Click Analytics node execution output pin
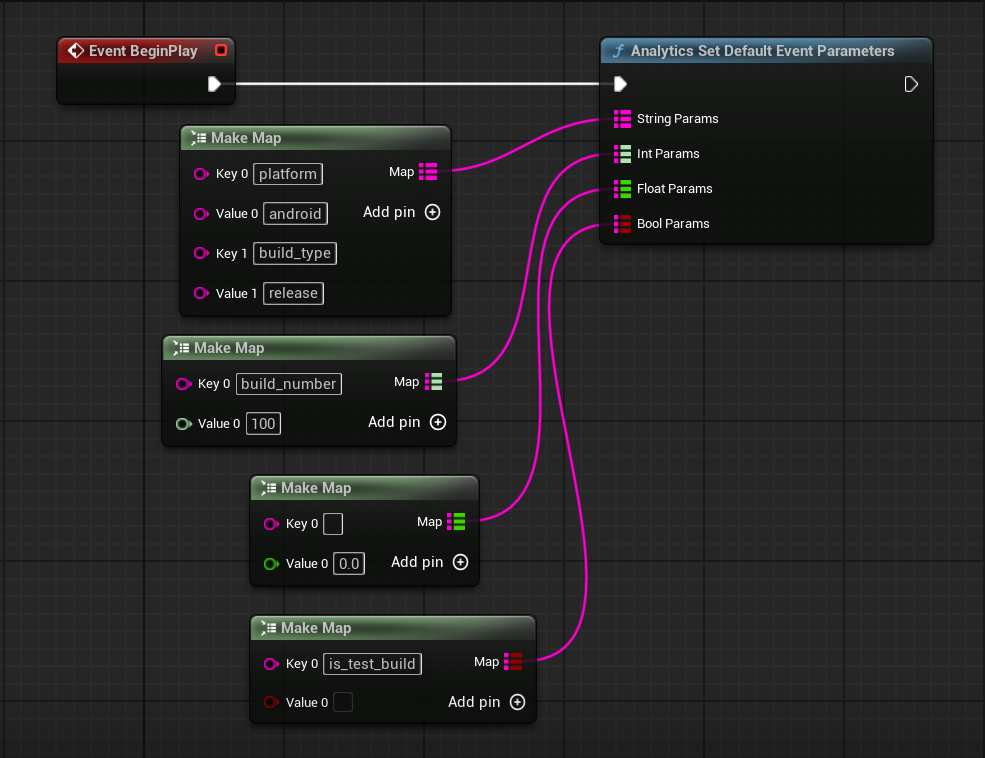Screen dimensions: 985x758 coord(911,84)
